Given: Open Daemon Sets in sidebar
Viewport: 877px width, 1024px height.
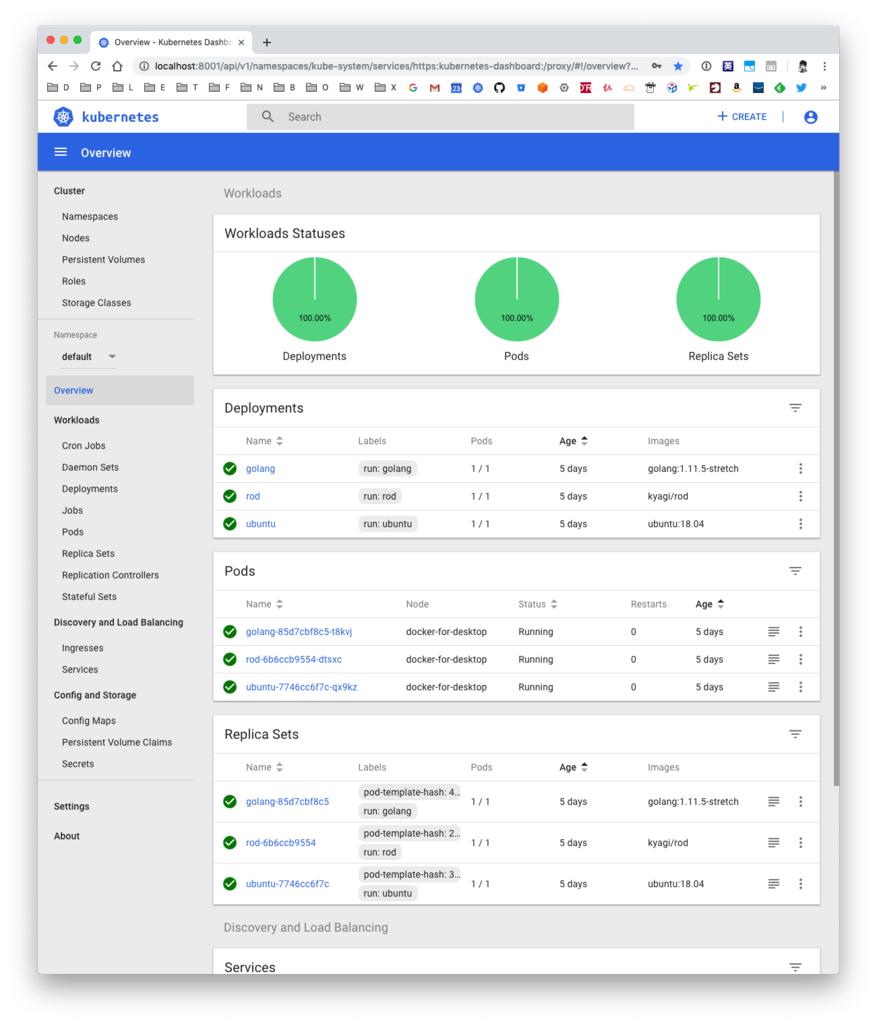Looking at the screenshot, I should click(x=90, y=467).
